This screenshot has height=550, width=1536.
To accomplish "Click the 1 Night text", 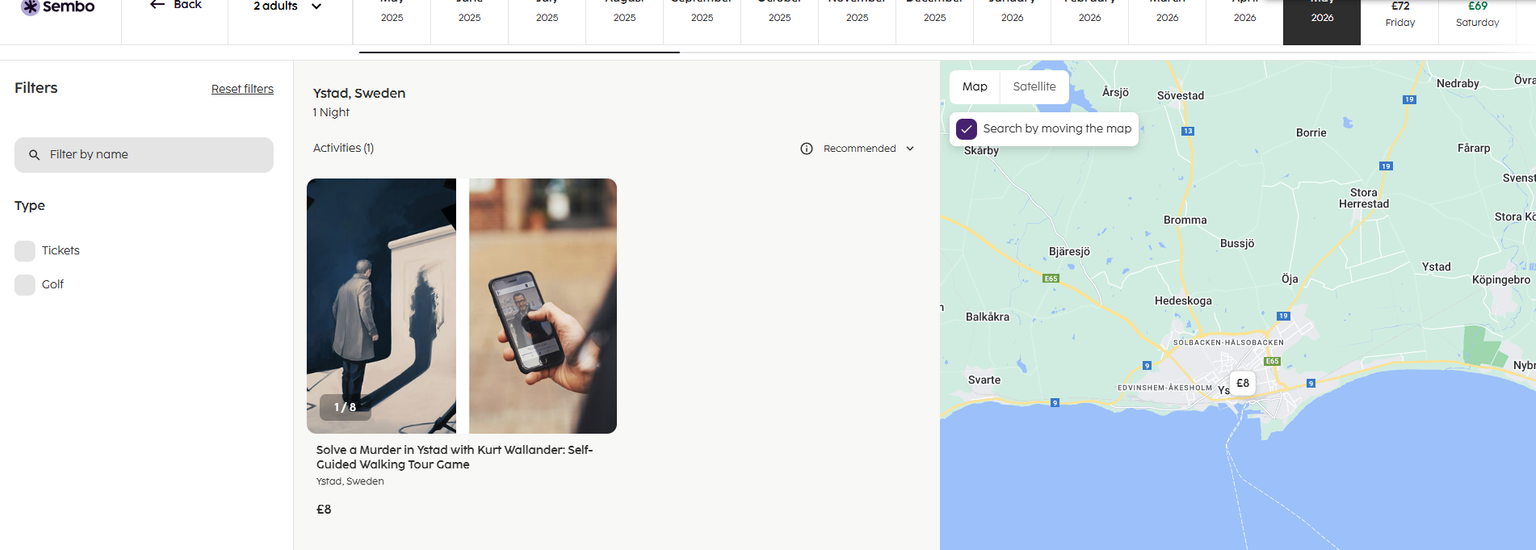I will point(331,113).
